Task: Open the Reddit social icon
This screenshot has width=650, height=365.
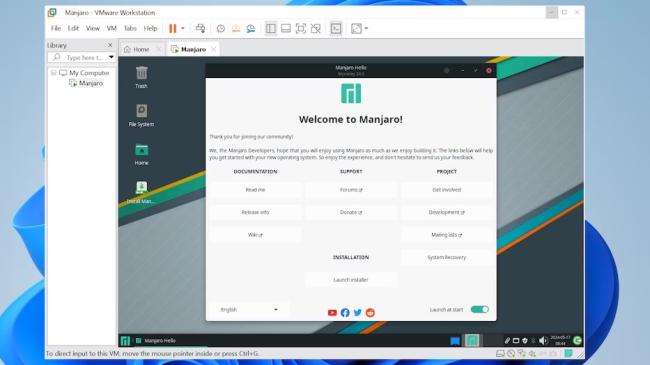Action: pos(370,313)
